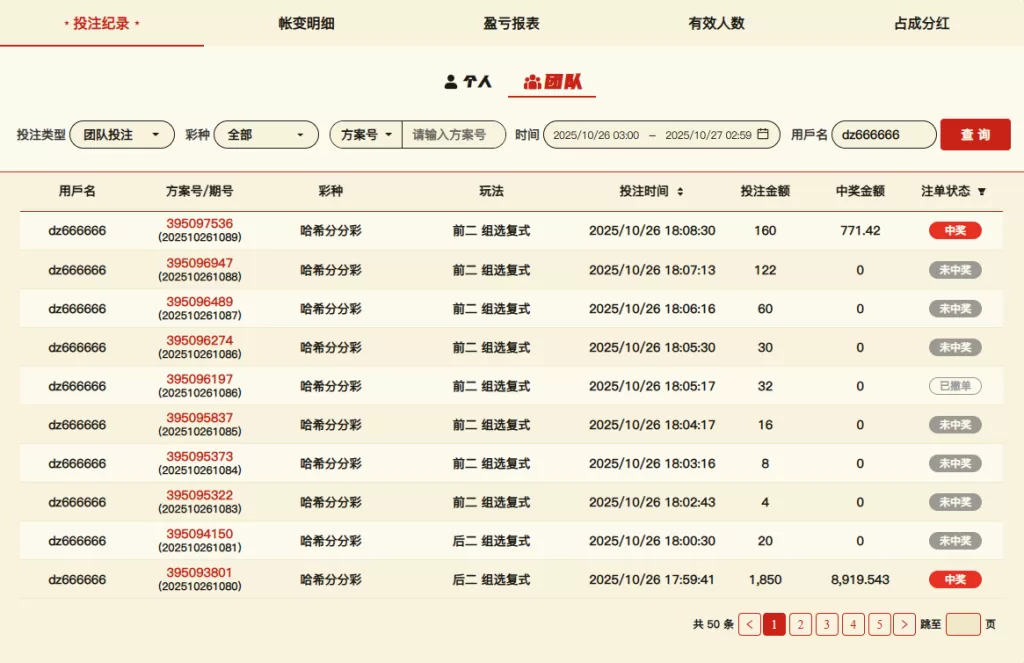Select the 团队 view with group icon
Image resolution: width=1024 pixels, height=663 pixels.
point(552,82)
